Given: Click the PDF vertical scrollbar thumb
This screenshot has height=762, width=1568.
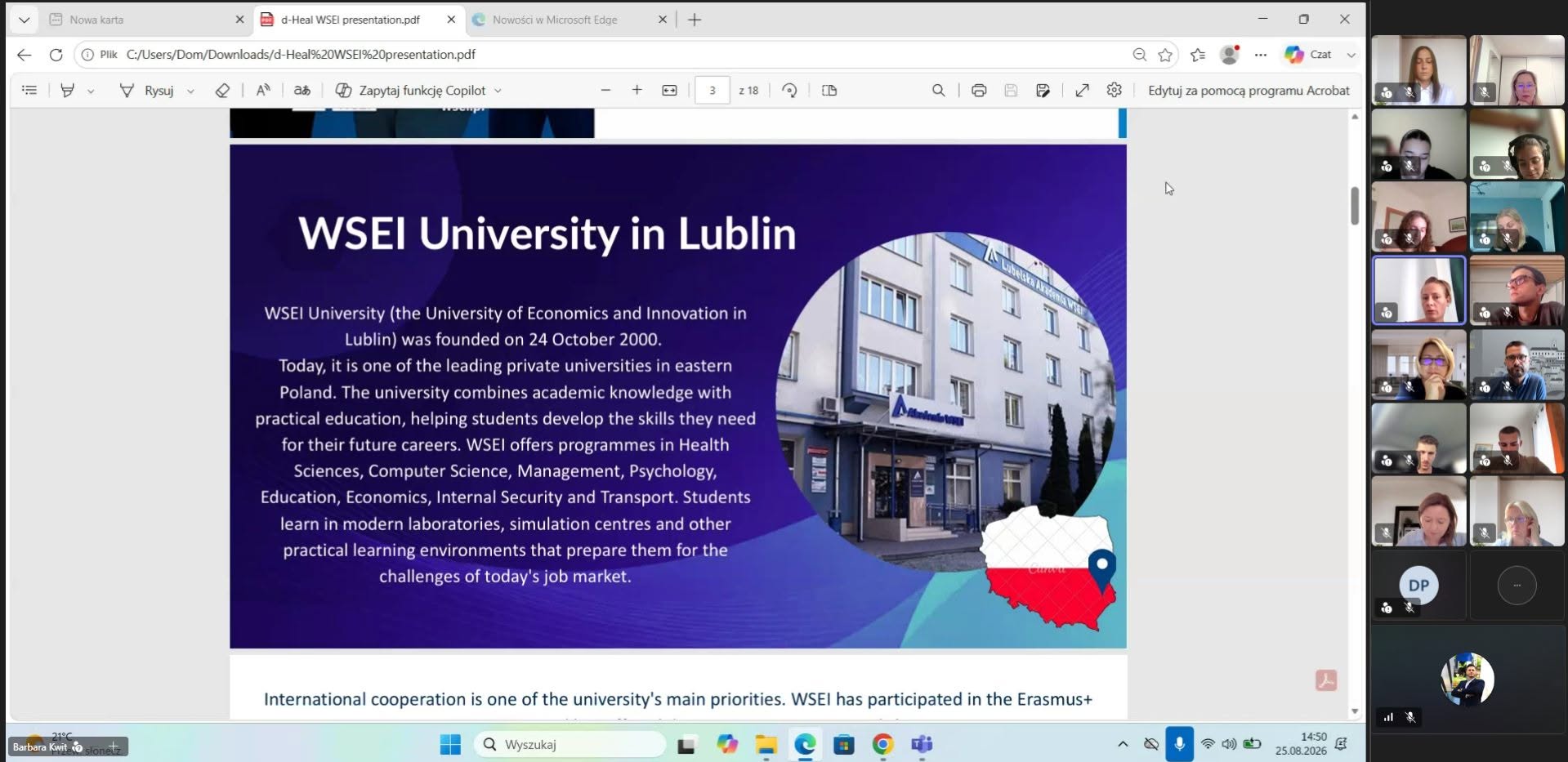Looking at the screenshot, I should click(1355, 206).
